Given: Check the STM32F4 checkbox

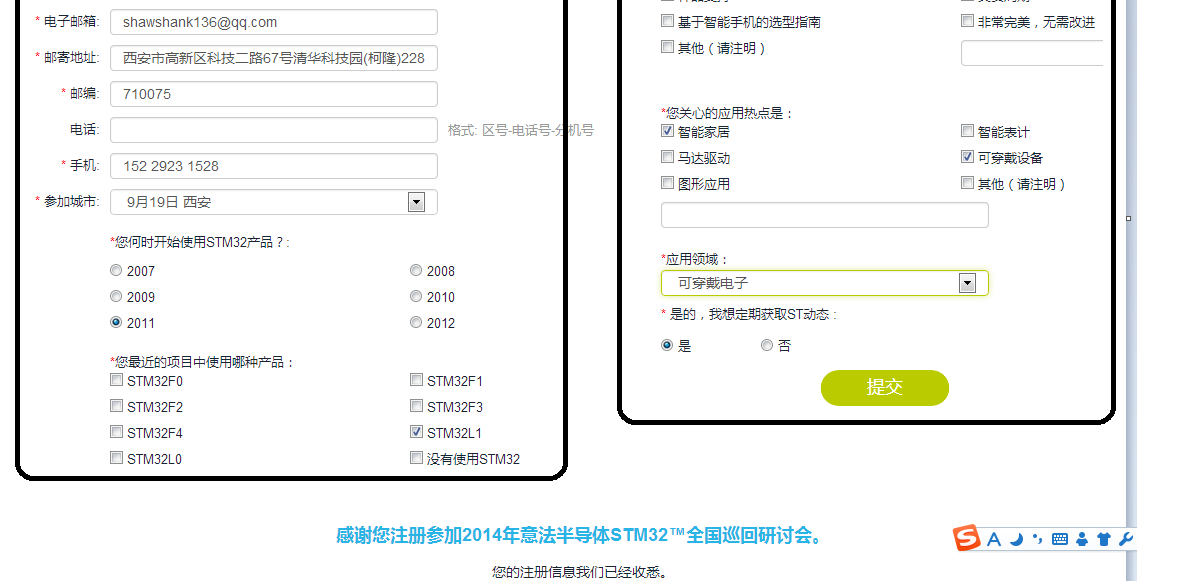Looking at the screenshot, I should click(116, 432).
